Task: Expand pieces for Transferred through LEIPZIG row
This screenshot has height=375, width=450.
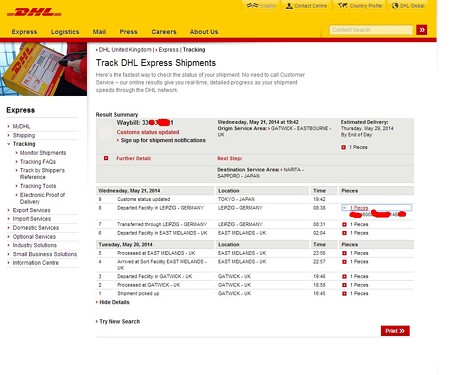Action: point(344,224)
